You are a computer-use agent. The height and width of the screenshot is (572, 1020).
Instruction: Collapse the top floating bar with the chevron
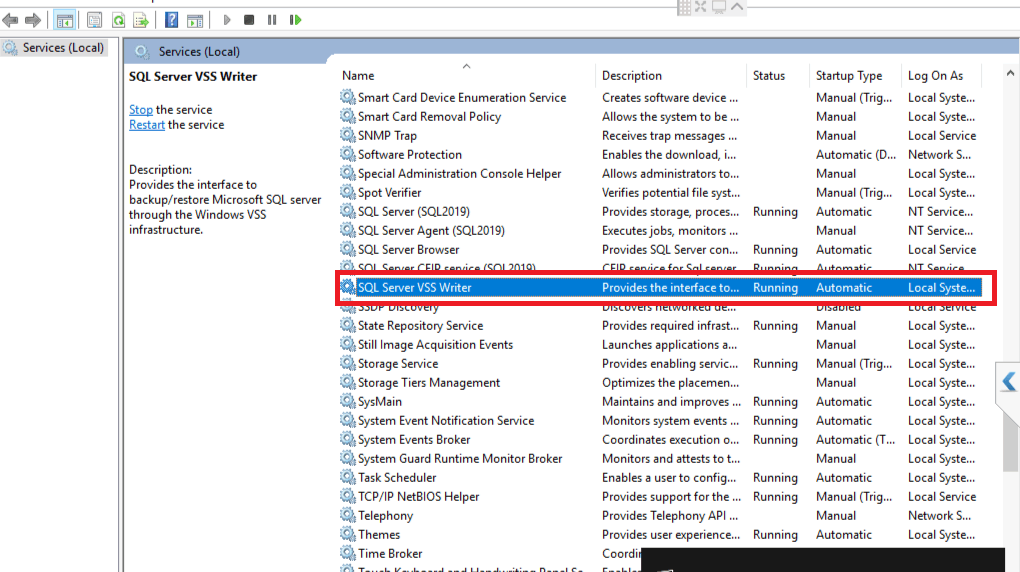[x=737, y=7]
